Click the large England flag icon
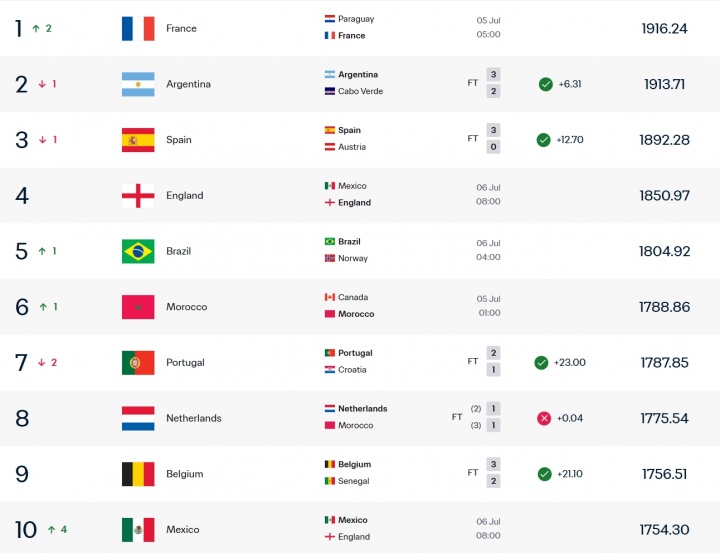The width and height of the screenshot is (720, 553). click(x=138, y=196)
